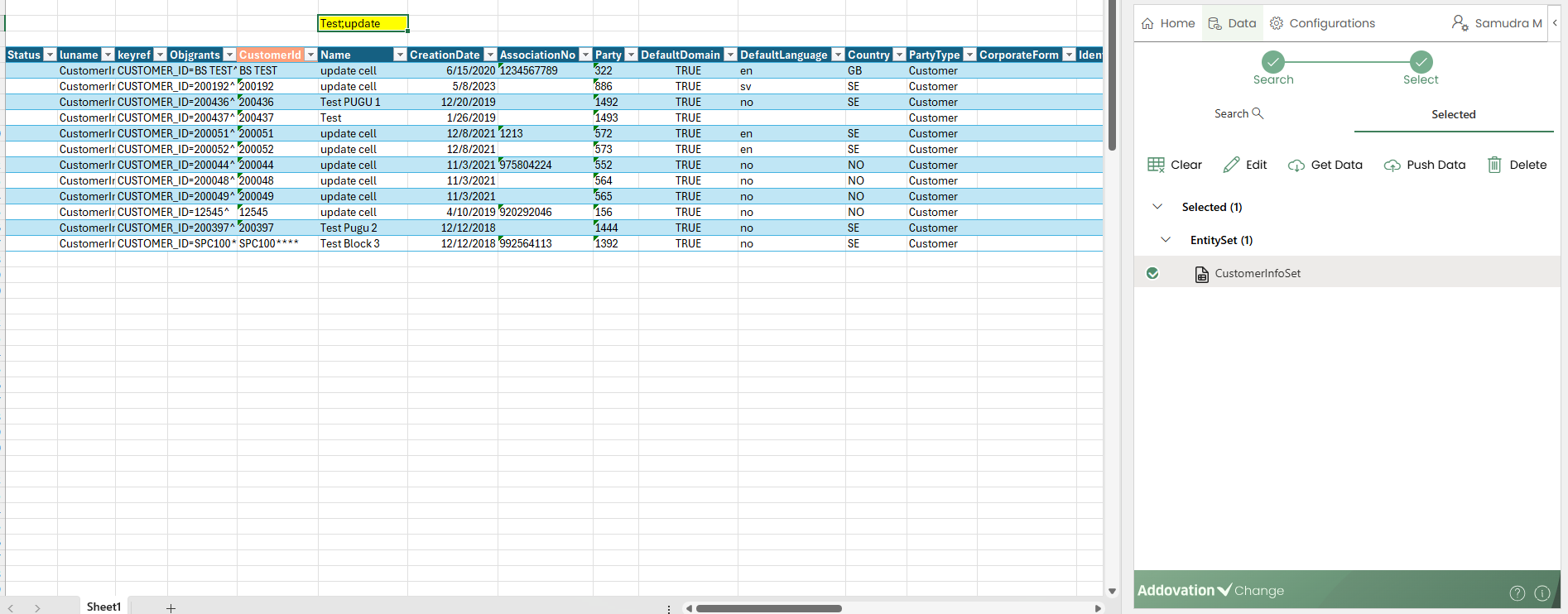The width and height of the screenshot is (1568, 614).
Task: Click the Select step circle
Action: tap(1421, 62)
